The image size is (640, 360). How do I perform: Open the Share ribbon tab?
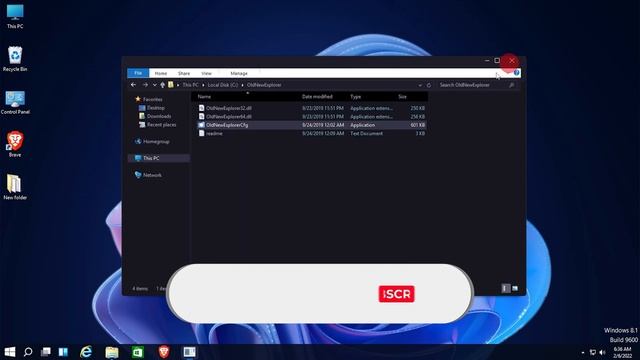pyautogui.click(x=184, y=73)
